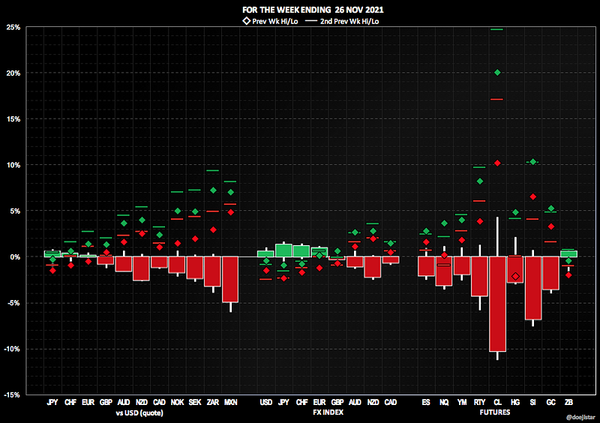The height and width of the screenshot is (423, 600).
Task: Click the green diamond above the SI bar
Action: [533, 162]
